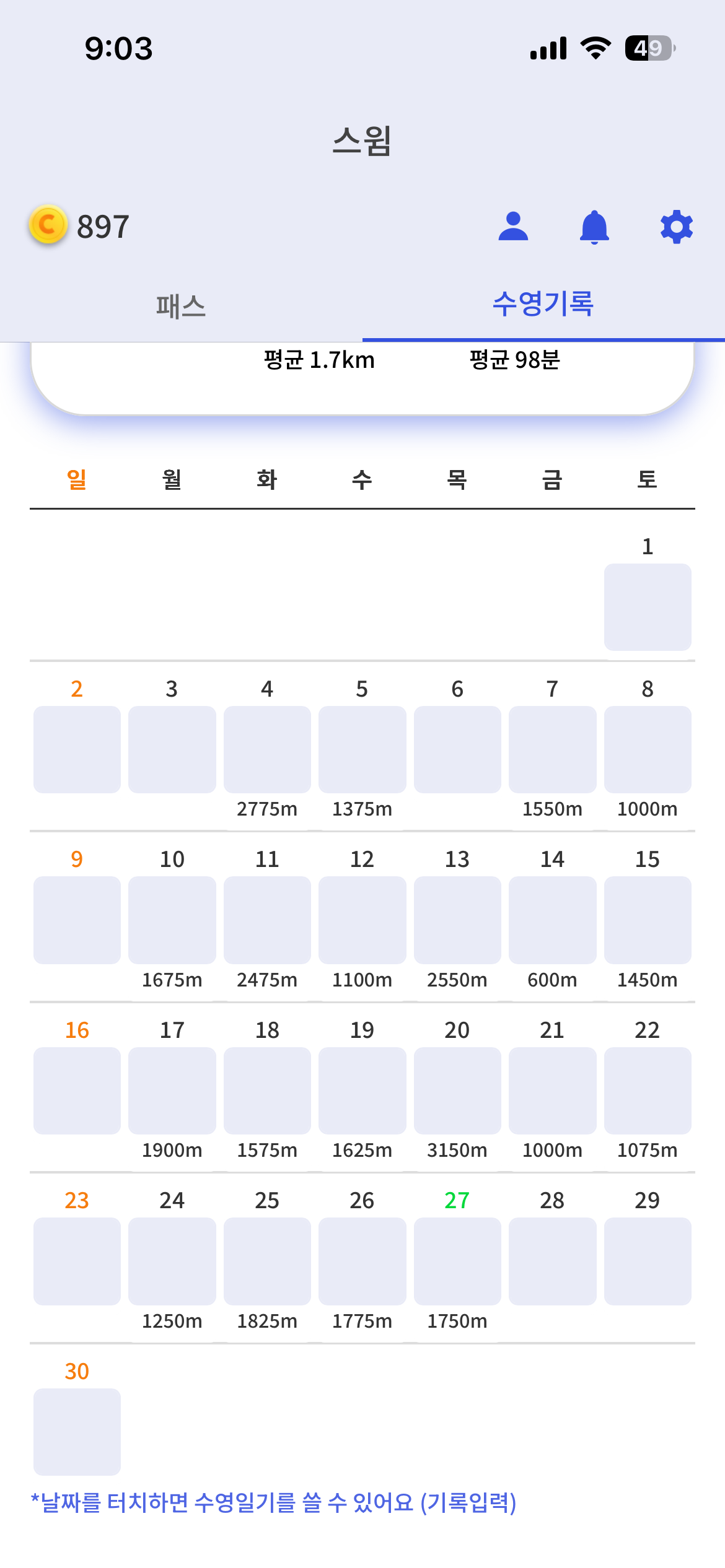This screenshot has height=1568, width=725.
Task: Tap the 897 coin balance
Action: tap(103, 227)
